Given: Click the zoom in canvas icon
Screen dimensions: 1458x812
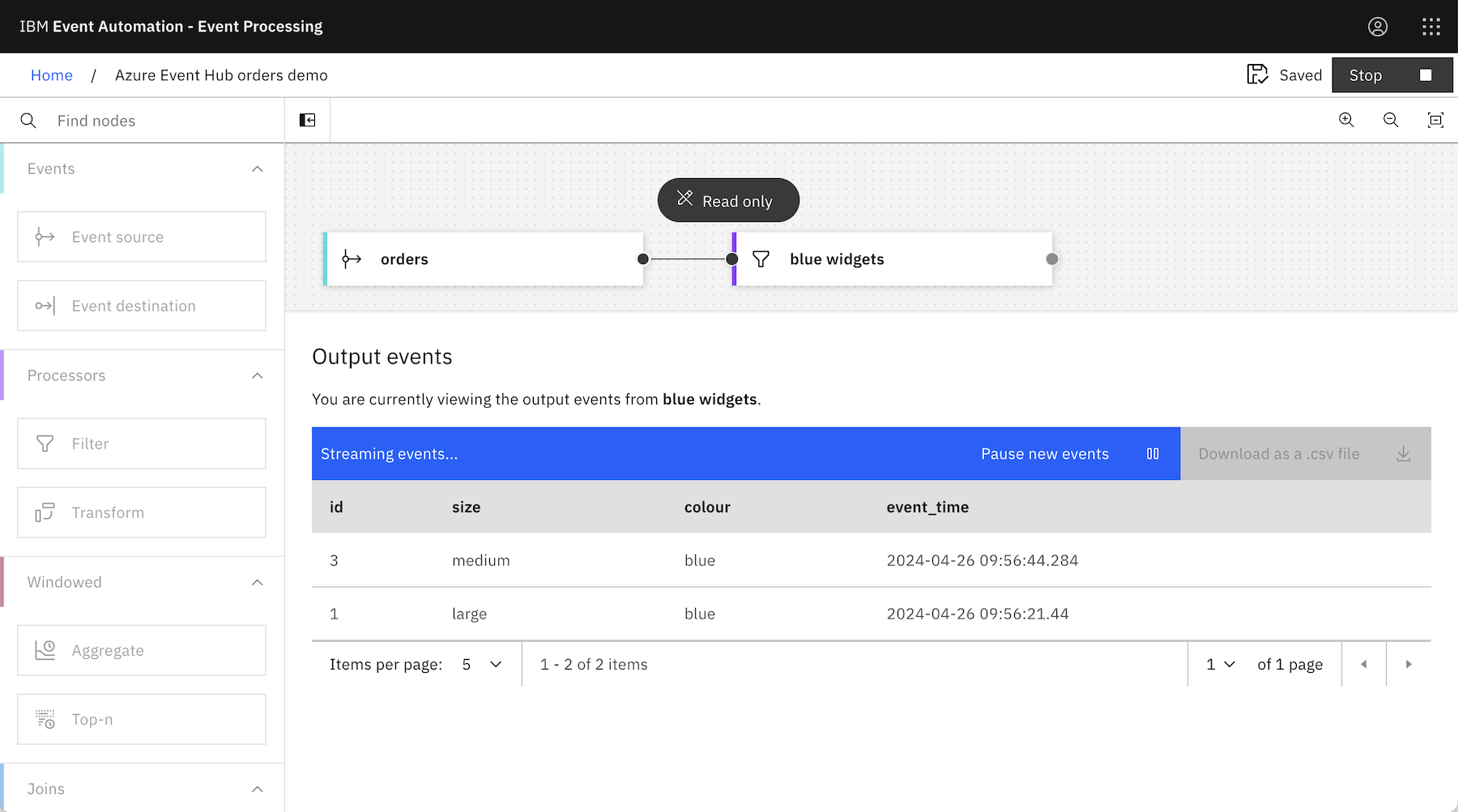Looking at the screenshot, I should [1346, 120].
